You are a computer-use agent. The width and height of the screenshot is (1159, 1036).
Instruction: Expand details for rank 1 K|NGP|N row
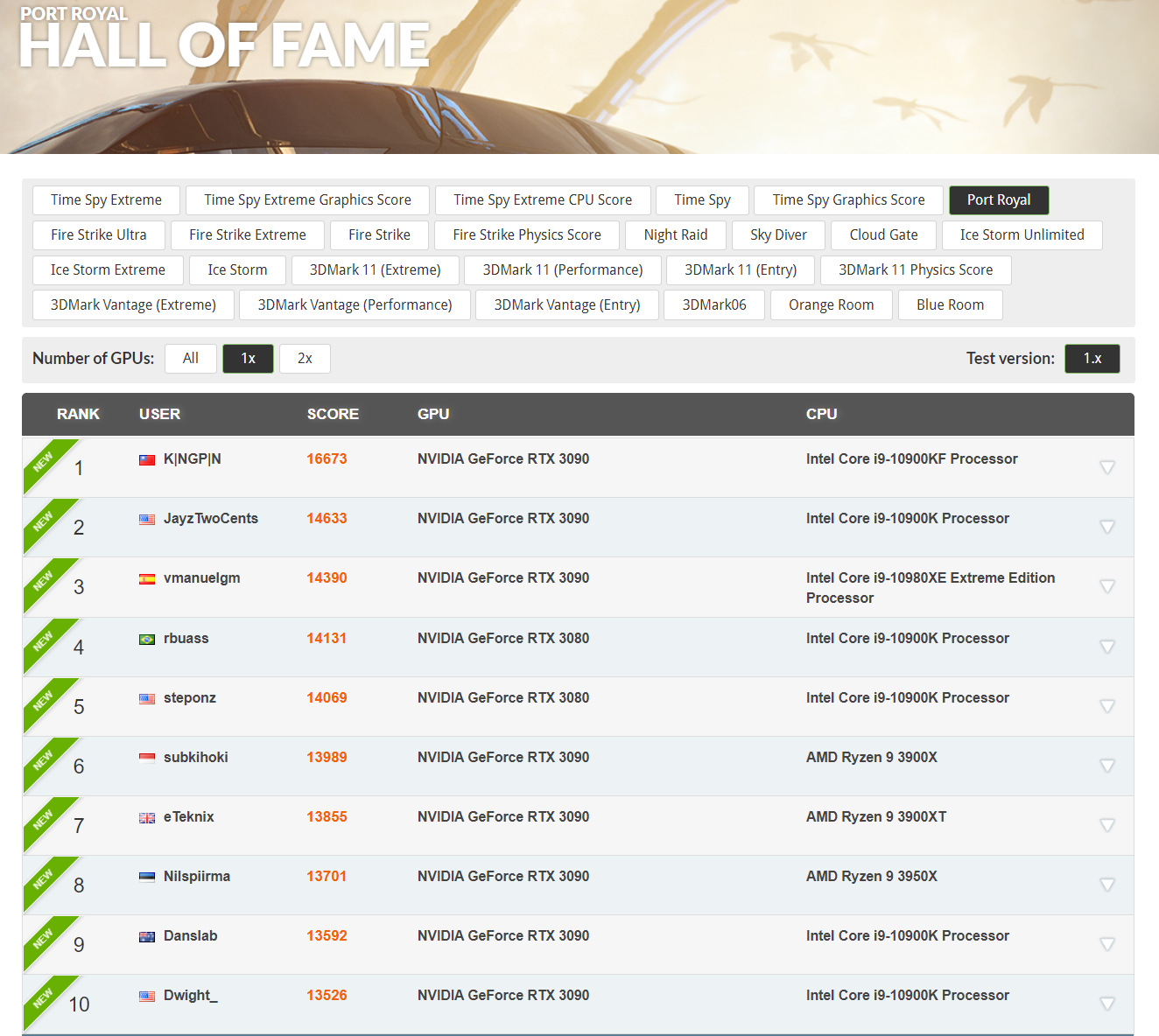1106,467
